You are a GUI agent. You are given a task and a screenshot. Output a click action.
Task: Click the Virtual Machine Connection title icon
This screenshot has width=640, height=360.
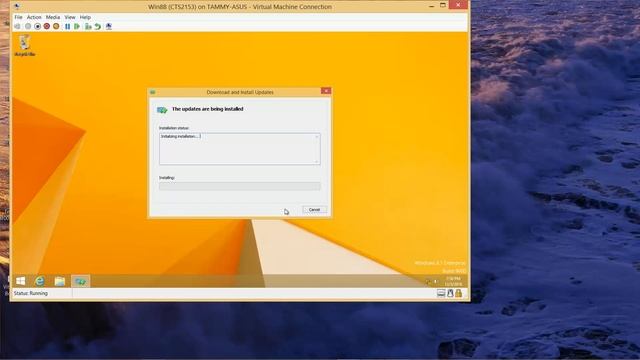pos(17,6)
